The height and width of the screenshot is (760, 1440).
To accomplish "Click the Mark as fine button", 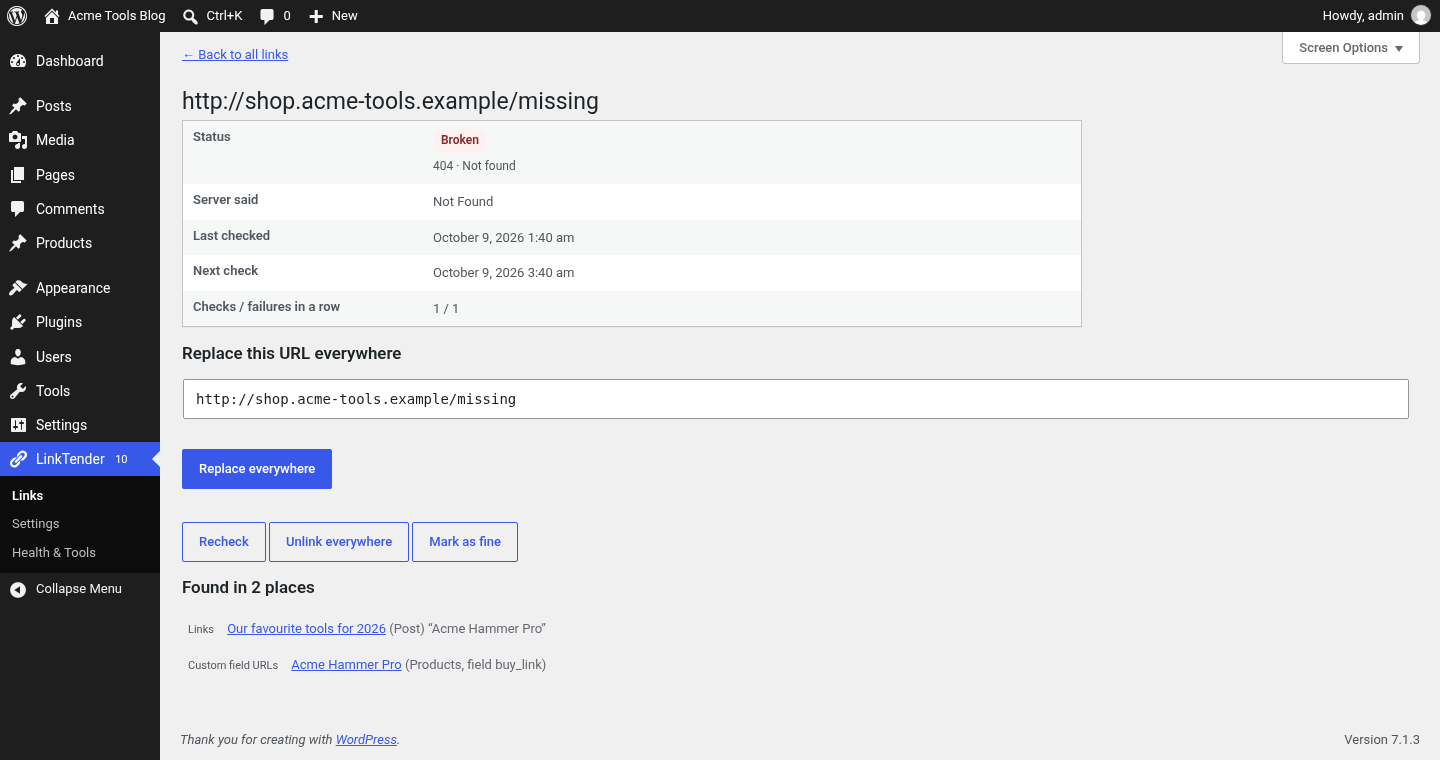I will pos(465,542).
